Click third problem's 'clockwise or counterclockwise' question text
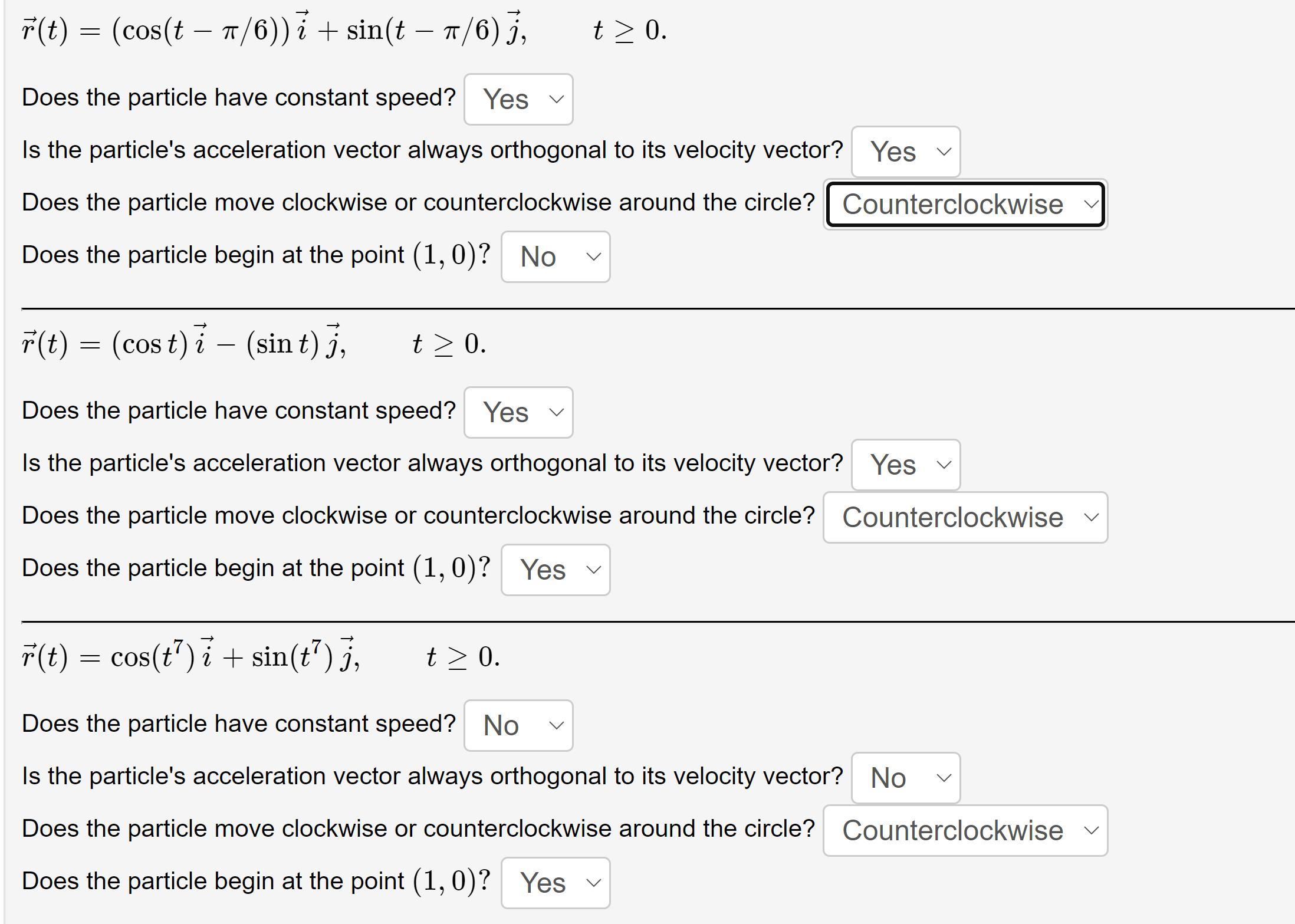This screenshot has width=1295, height=924. click(x=418, y=829)
